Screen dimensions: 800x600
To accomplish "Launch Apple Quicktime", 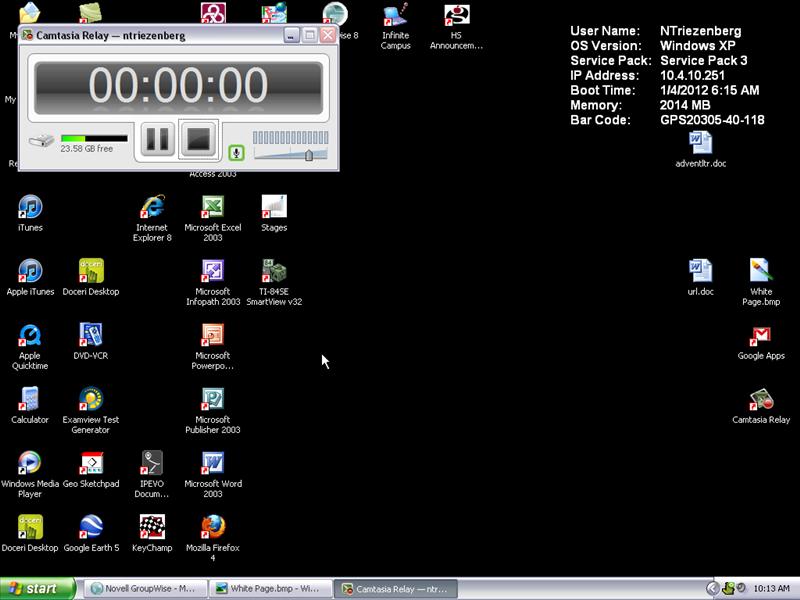I will point(30,347).
